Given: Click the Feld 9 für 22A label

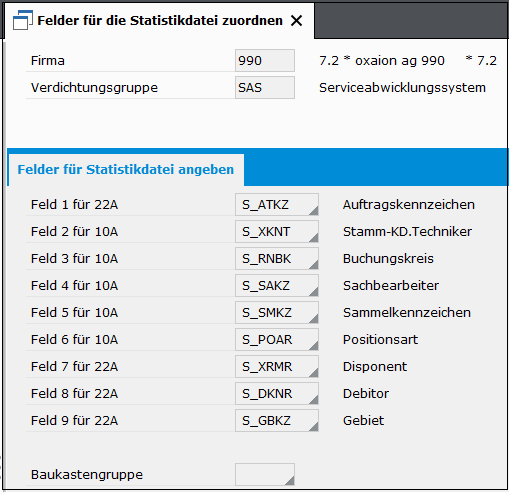Looking at the screenshot, I should coord(74,421).
